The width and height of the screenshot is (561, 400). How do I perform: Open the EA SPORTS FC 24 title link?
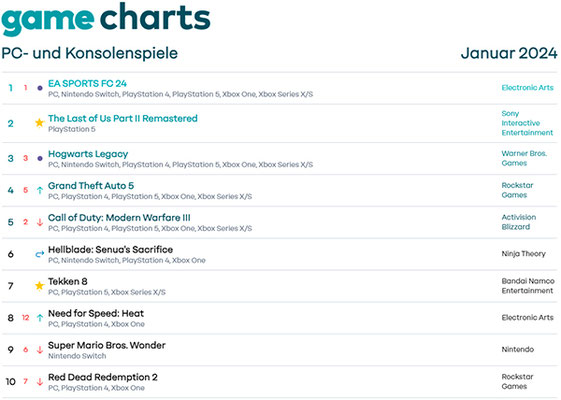pos(87,83)
